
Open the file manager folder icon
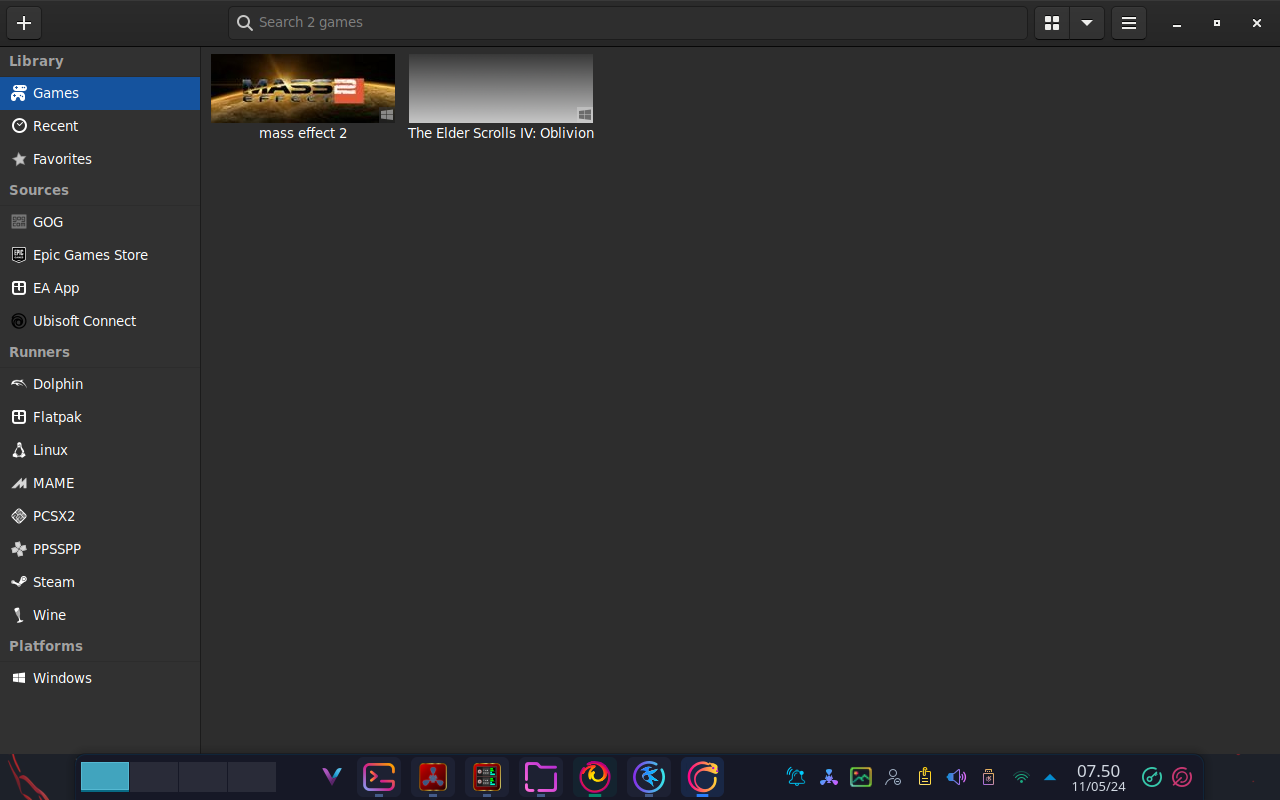click(x=540, y=777)
